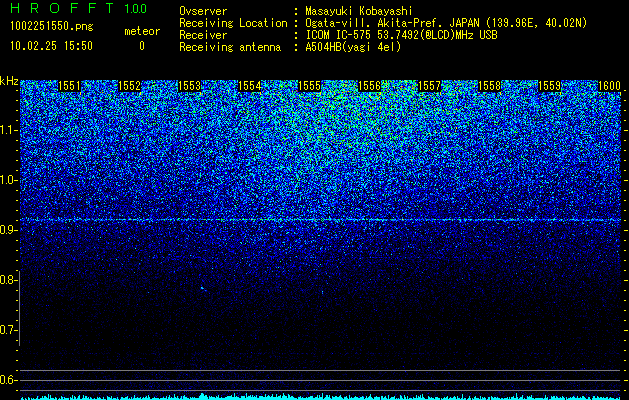The image size is (629, 400).
Task: Select the file name 1002251550.png
Action: (x=52, y=27)
